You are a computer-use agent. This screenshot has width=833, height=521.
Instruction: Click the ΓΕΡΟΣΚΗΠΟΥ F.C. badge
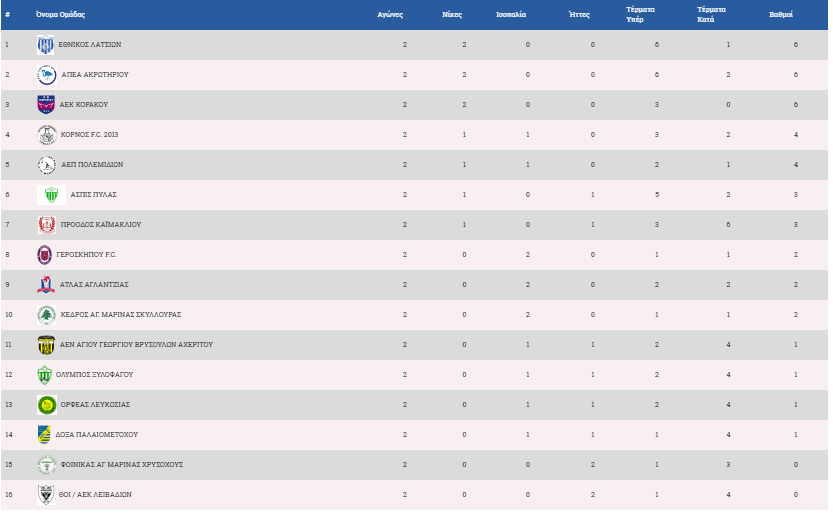click(x=45, y=255)
